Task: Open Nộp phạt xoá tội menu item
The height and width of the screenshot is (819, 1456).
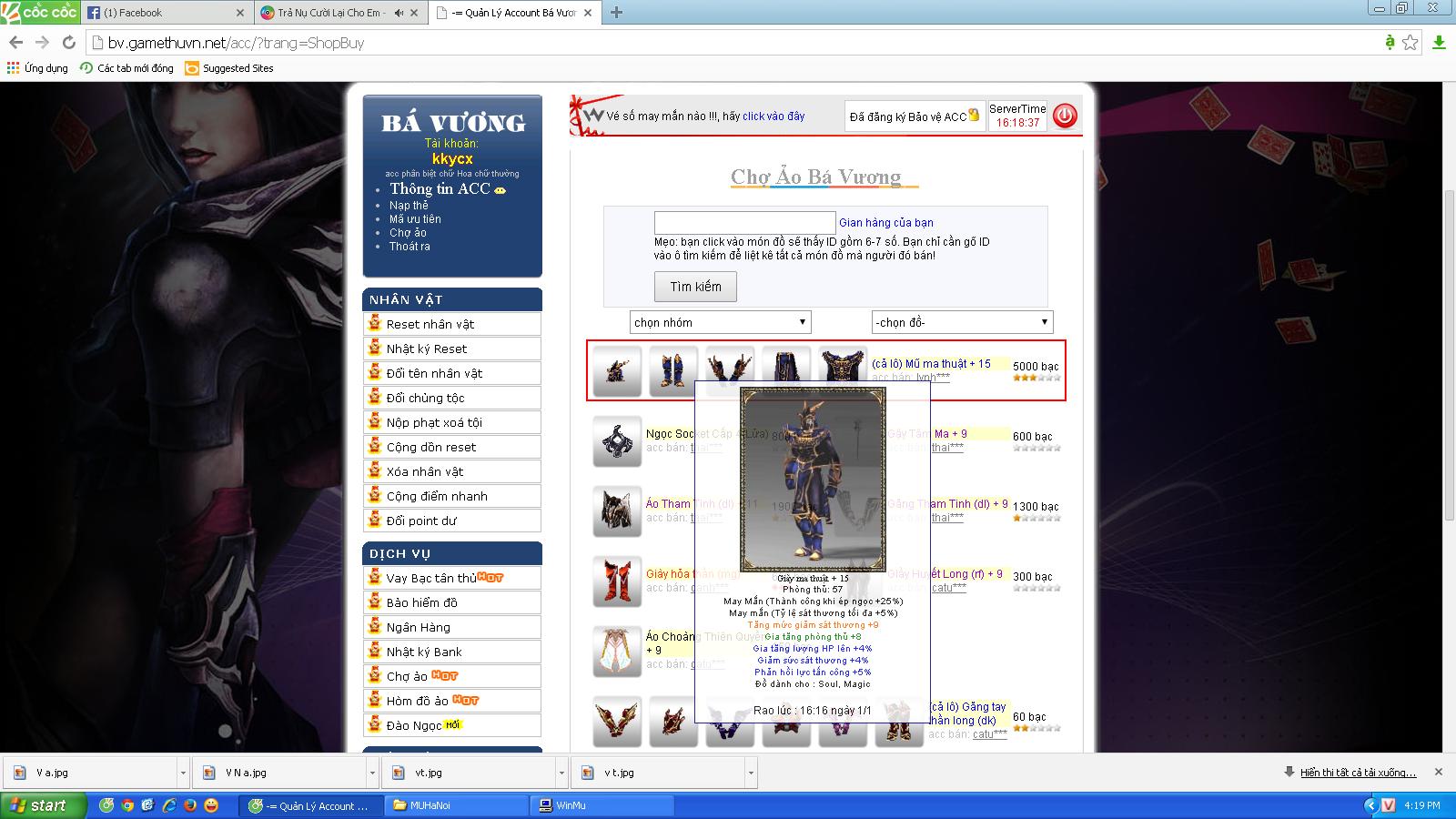Action: pyautogui.click(x=452, y=422)
